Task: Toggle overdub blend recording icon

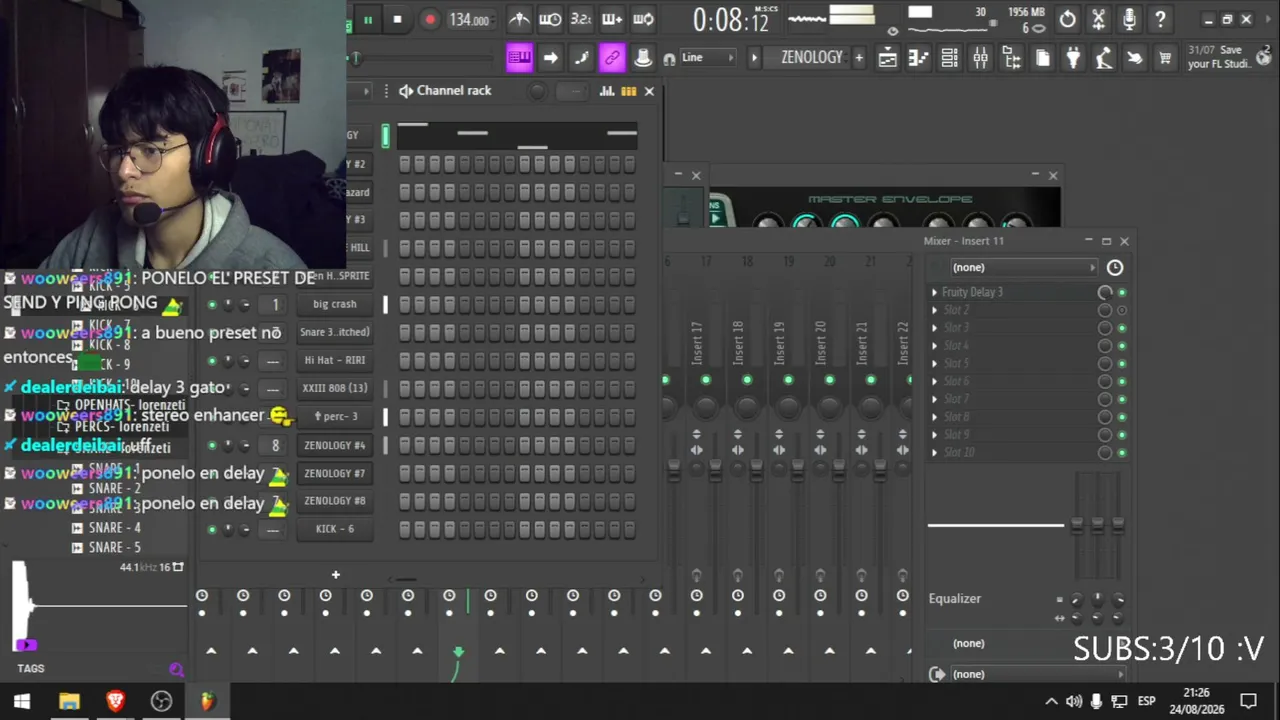Action: point(612,19)
